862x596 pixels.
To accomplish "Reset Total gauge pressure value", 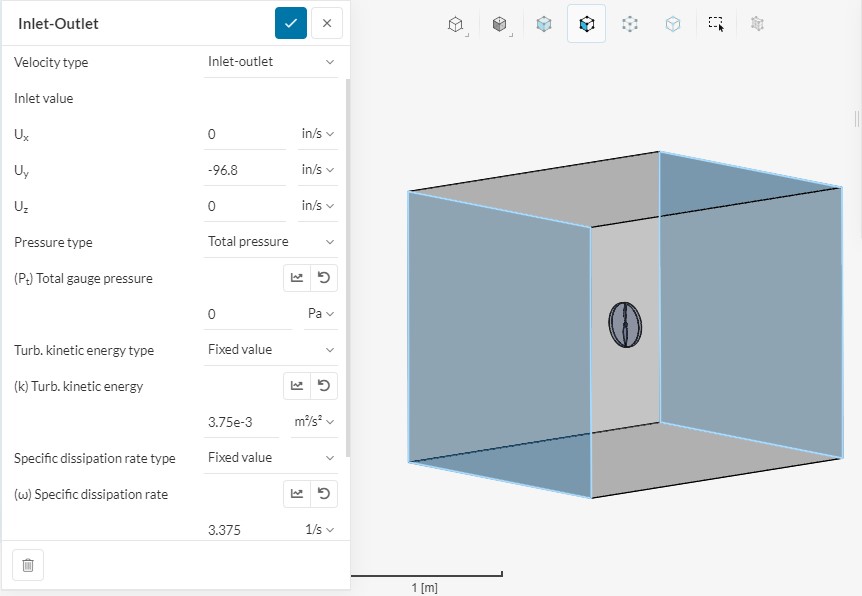I will (x=324, y=278).
